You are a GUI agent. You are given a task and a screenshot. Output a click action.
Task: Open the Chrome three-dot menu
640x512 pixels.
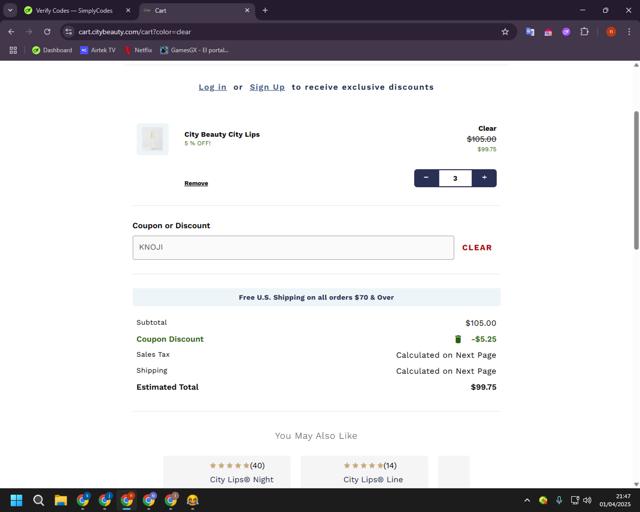click(629, 32)
